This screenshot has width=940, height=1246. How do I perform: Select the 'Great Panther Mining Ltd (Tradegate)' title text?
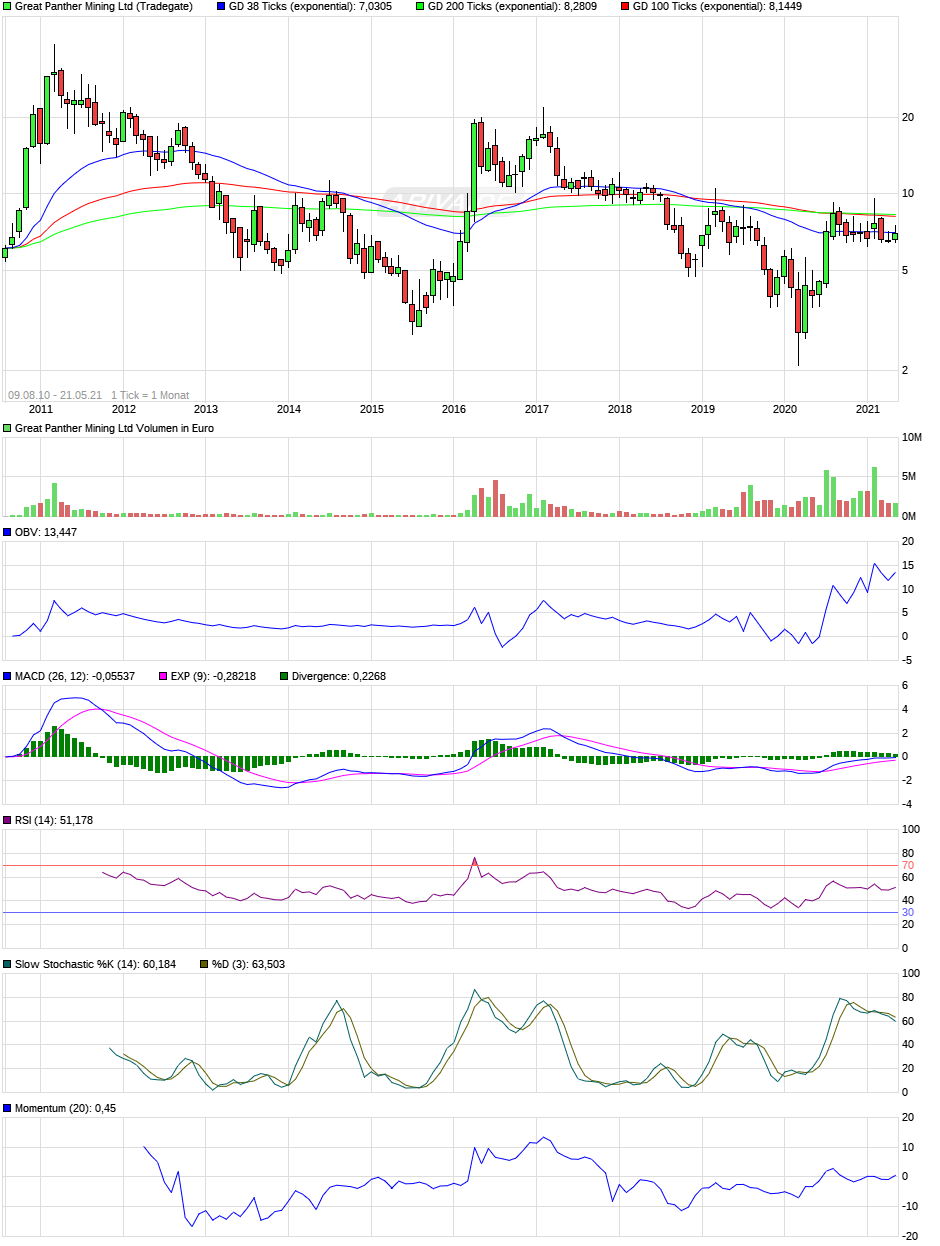click(x=104, y=6)
